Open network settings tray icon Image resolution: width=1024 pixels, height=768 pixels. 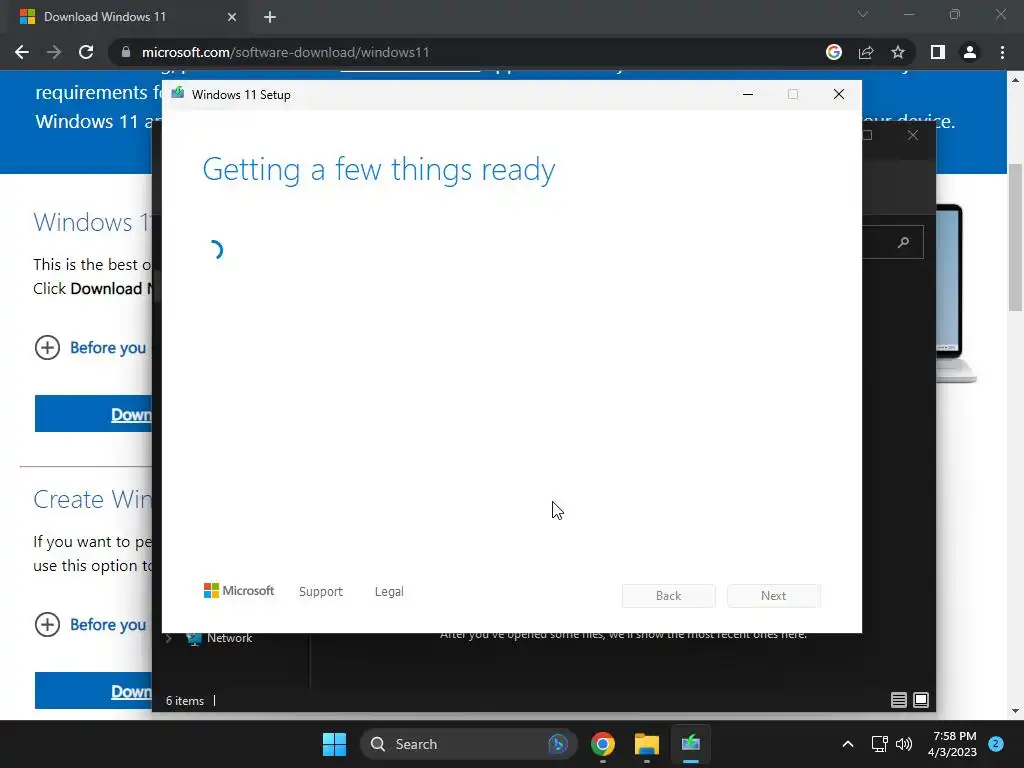(880, 744)
